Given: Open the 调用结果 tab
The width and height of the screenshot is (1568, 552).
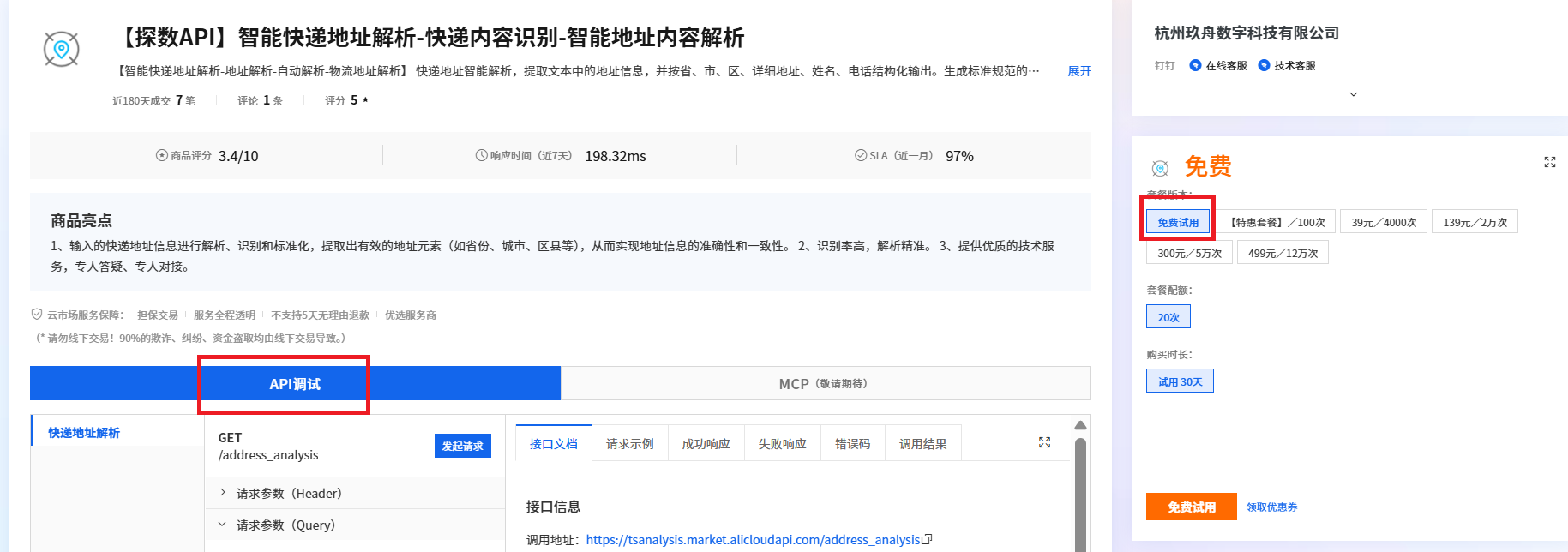Looking at the screenshot, I should click(x=922, y=443).
